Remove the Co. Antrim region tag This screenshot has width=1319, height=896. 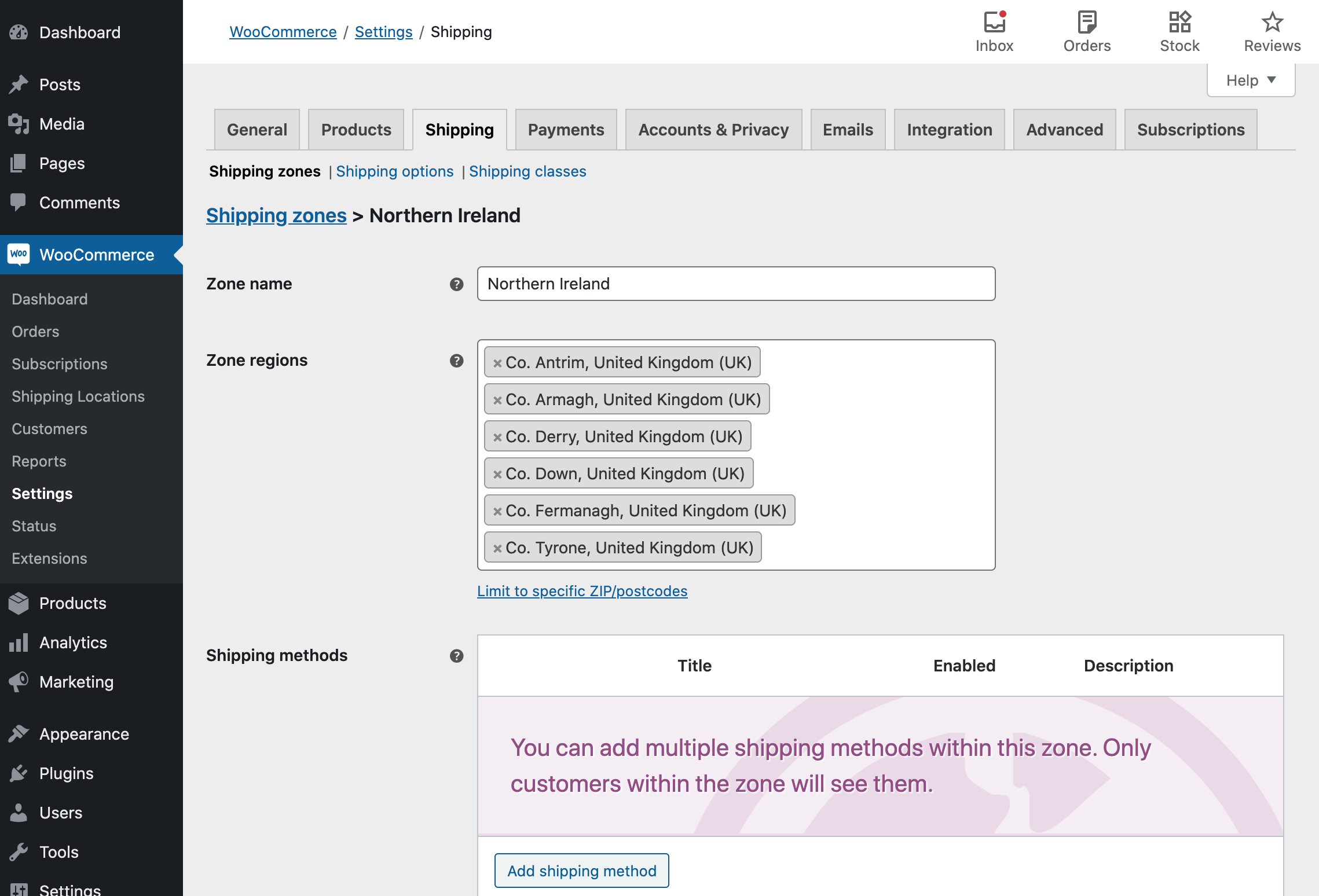[x=497, y=363]
